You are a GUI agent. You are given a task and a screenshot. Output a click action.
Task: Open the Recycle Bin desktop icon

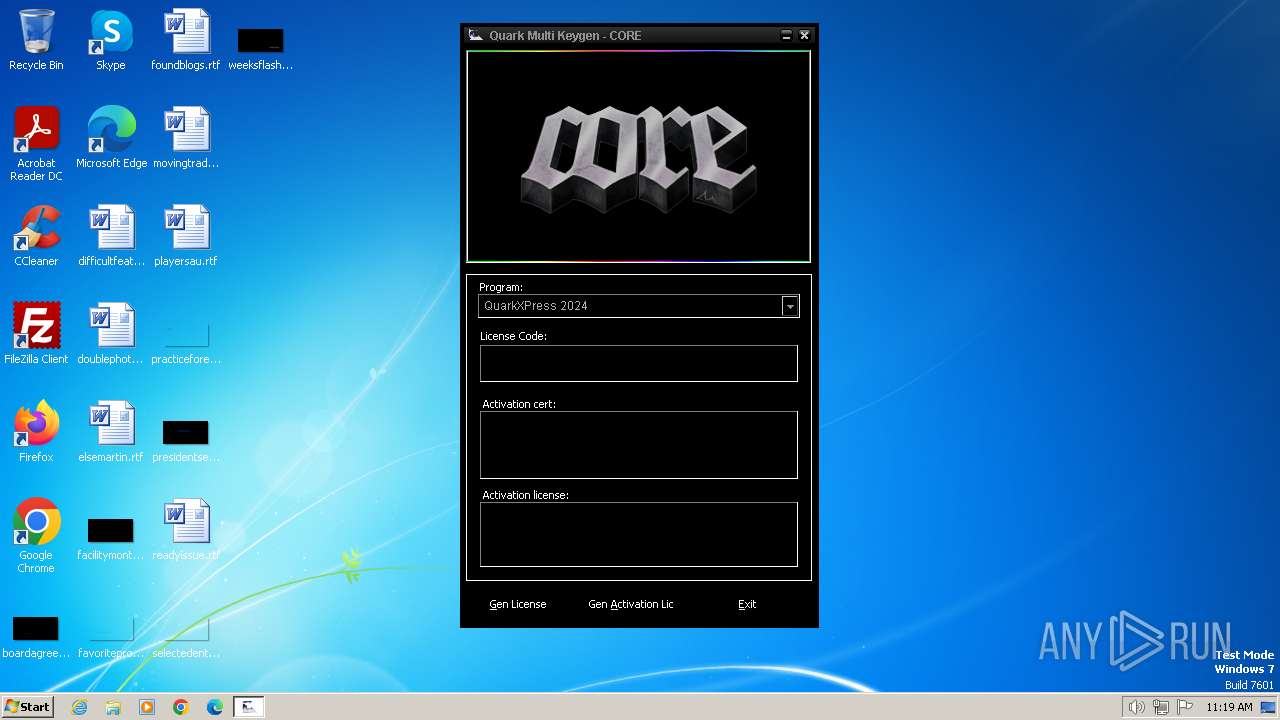[x=36, y=41]
